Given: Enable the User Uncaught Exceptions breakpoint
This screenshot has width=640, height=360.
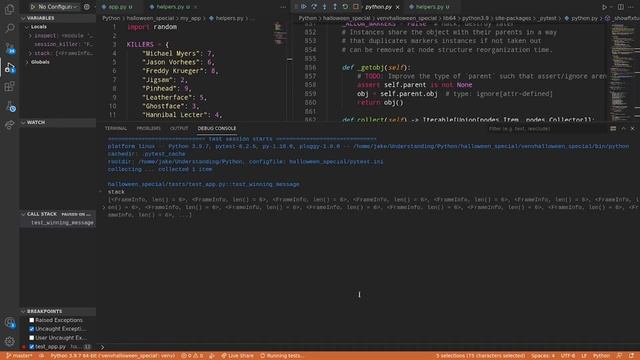Looking at the screenshot, I should click(x=32, y=338).
